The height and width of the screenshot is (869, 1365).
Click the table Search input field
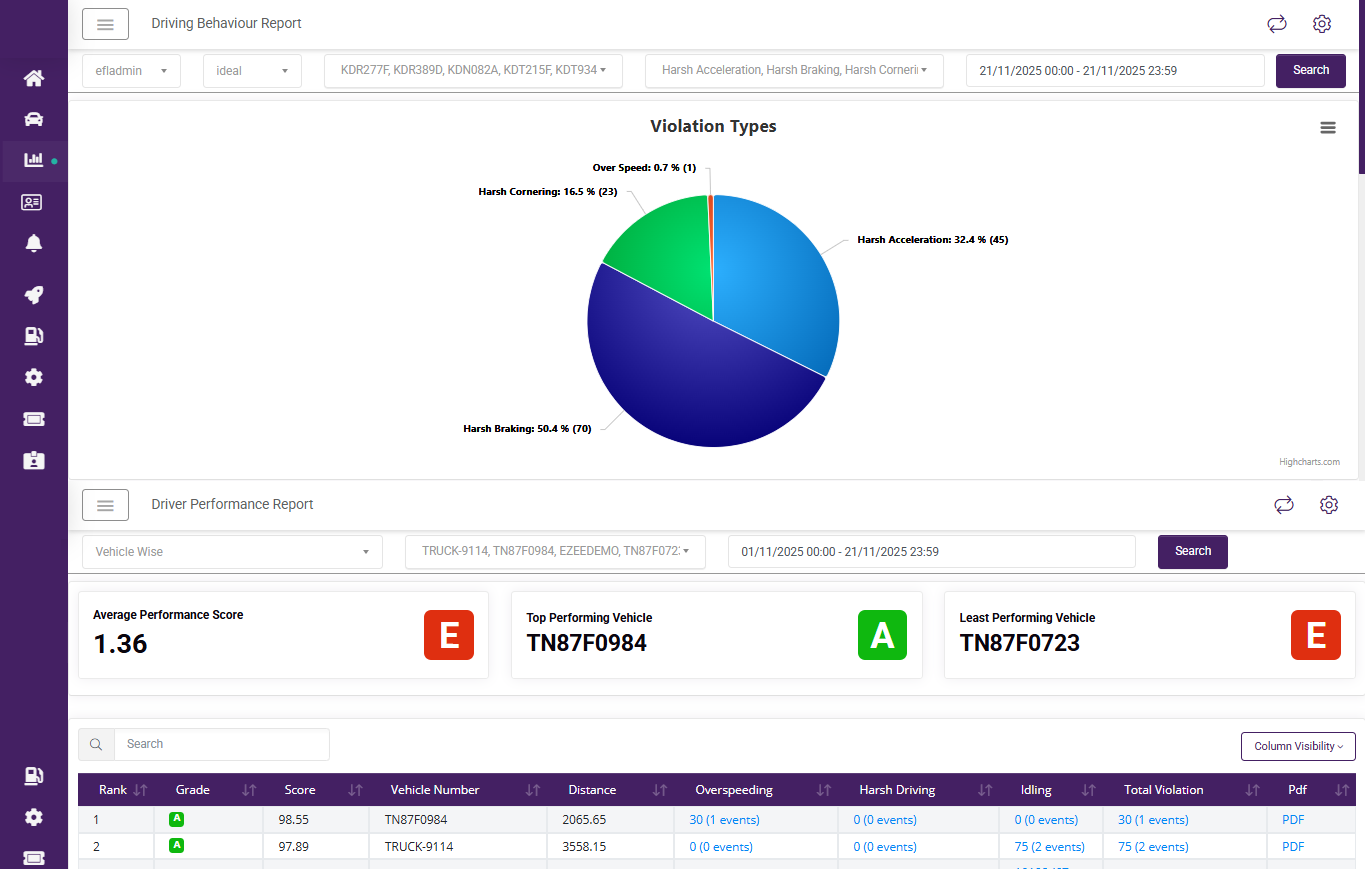tap(221, 744)
